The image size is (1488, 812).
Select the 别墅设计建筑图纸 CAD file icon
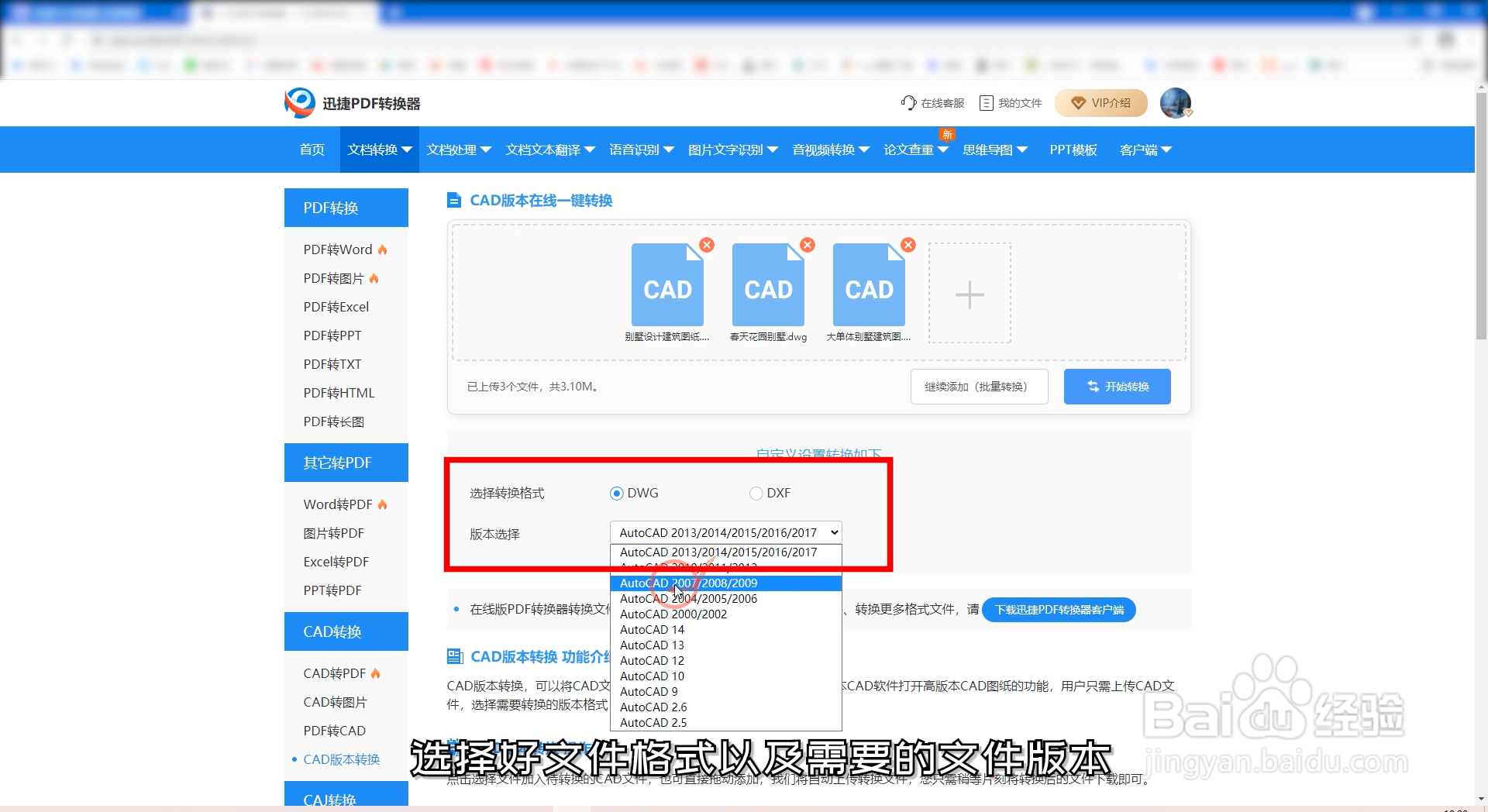(x=667, y=285)
